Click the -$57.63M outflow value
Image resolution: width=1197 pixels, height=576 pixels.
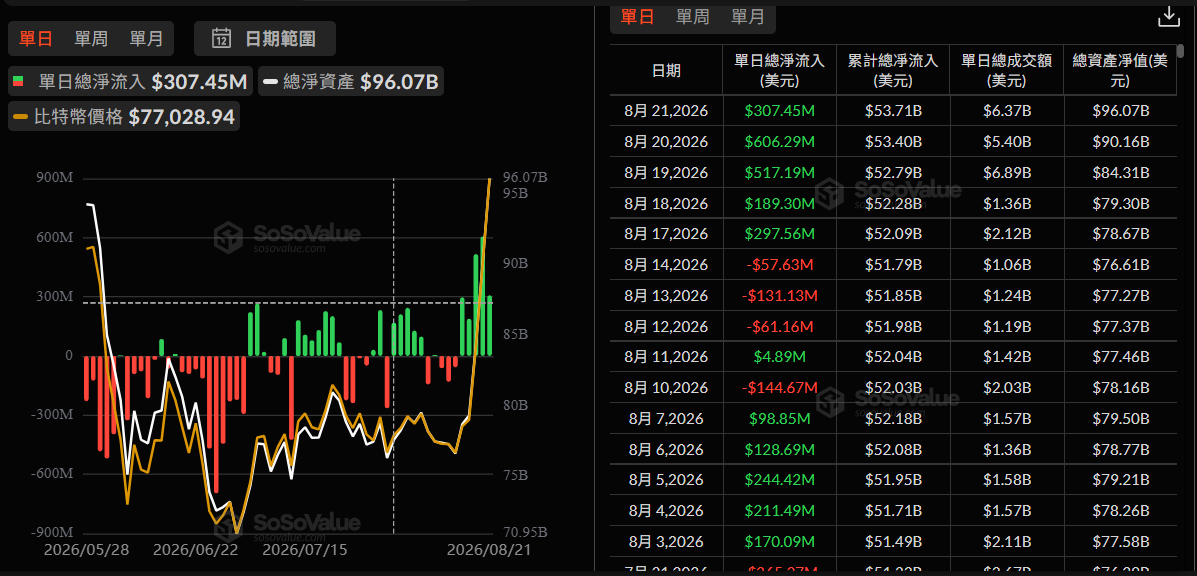coord(779,265)
